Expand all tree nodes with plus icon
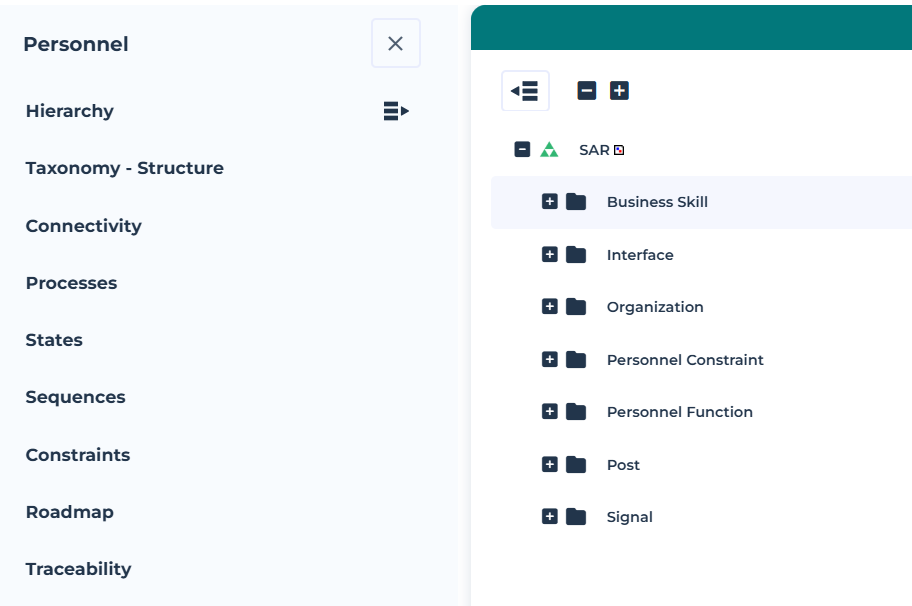This screenshot has width=912, height=606. click(x=619, y=91)
